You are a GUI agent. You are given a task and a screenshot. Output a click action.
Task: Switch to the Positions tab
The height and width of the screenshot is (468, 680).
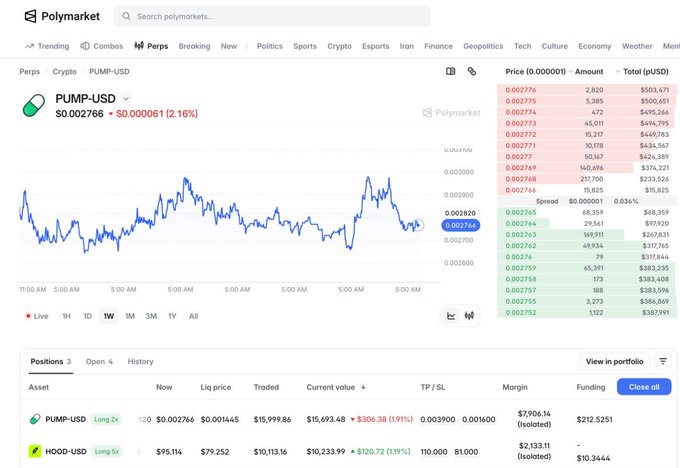[50, 361]
